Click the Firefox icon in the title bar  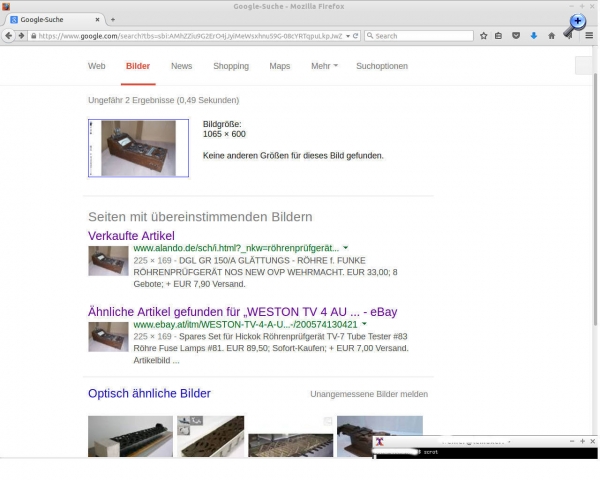click(x=6, y=6)
